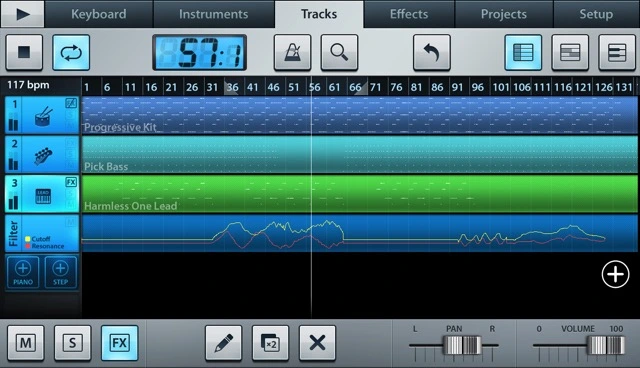Click bar 86 on the timeline ruler
The height and width of the screenshot is (368, 640).
[437, 87]
